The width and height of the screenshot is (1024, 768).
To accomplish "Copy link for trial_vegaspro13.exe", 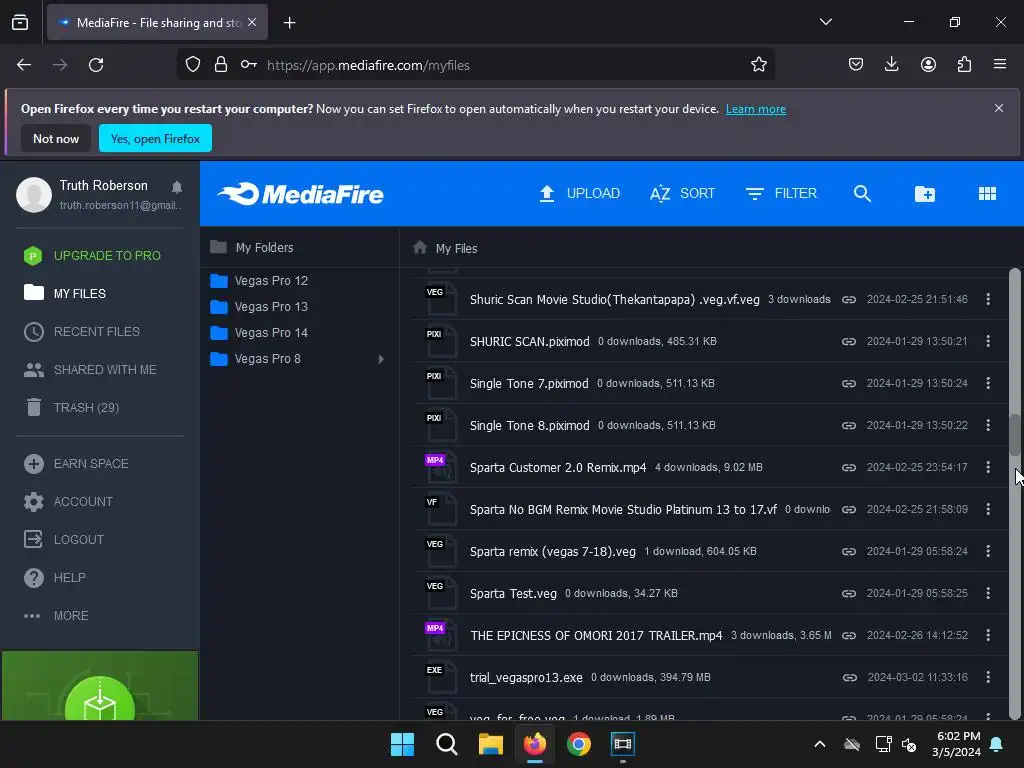I will coord(849,677).
